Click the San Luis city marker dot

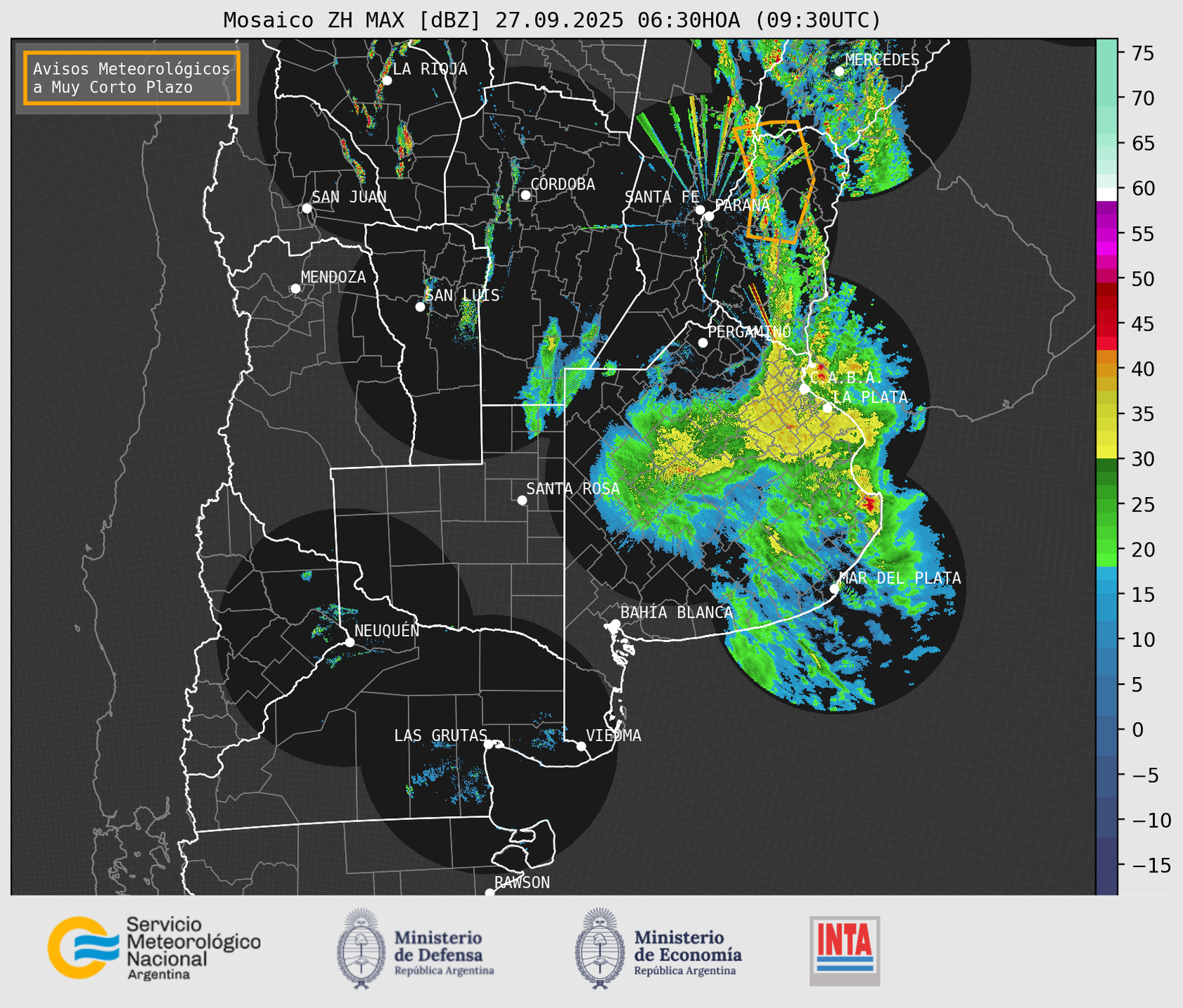tap(420, 307)
